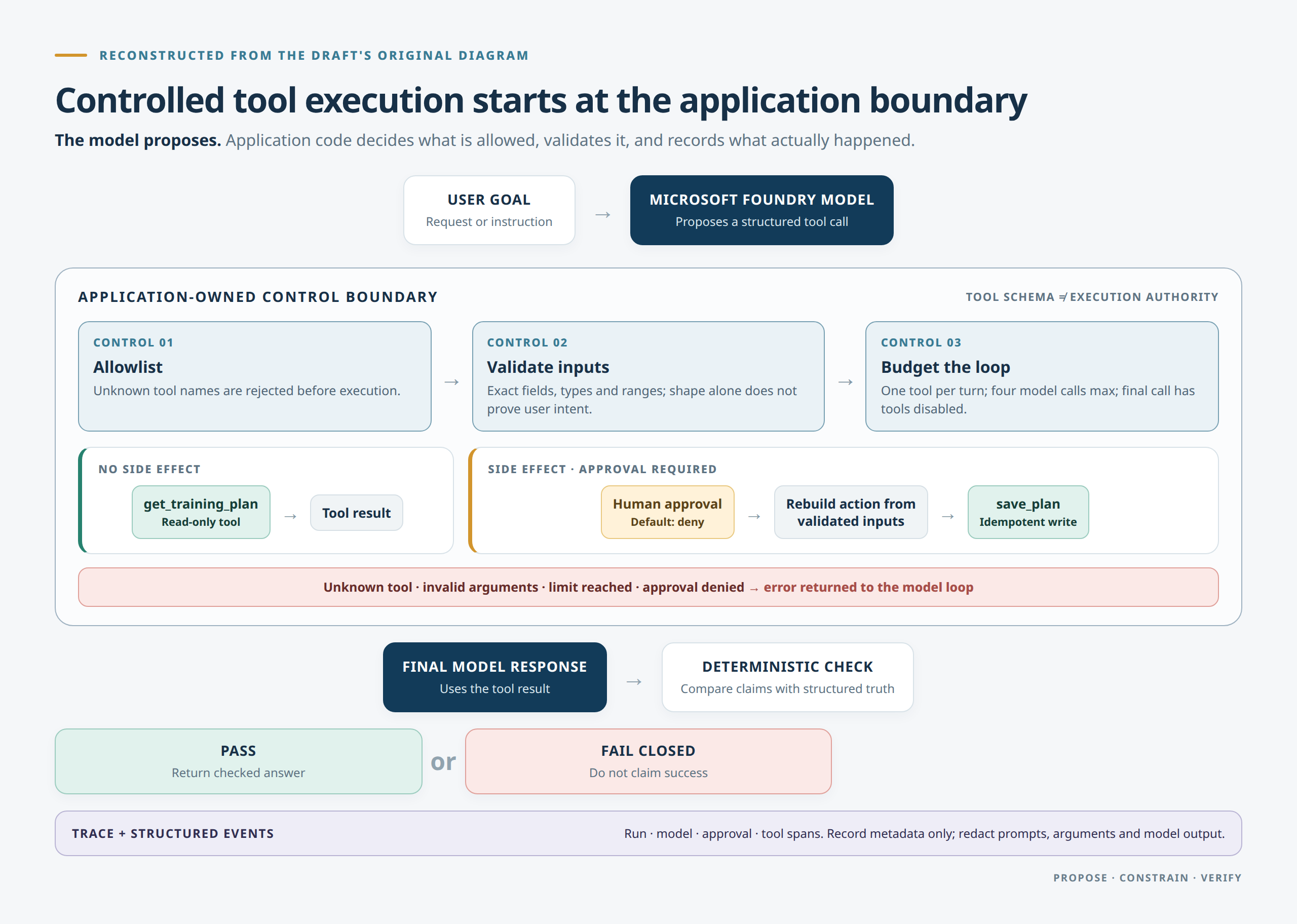Click the USER GOAL box
The height and width of the screenshot is (924, 1297).
click(488, 210)
